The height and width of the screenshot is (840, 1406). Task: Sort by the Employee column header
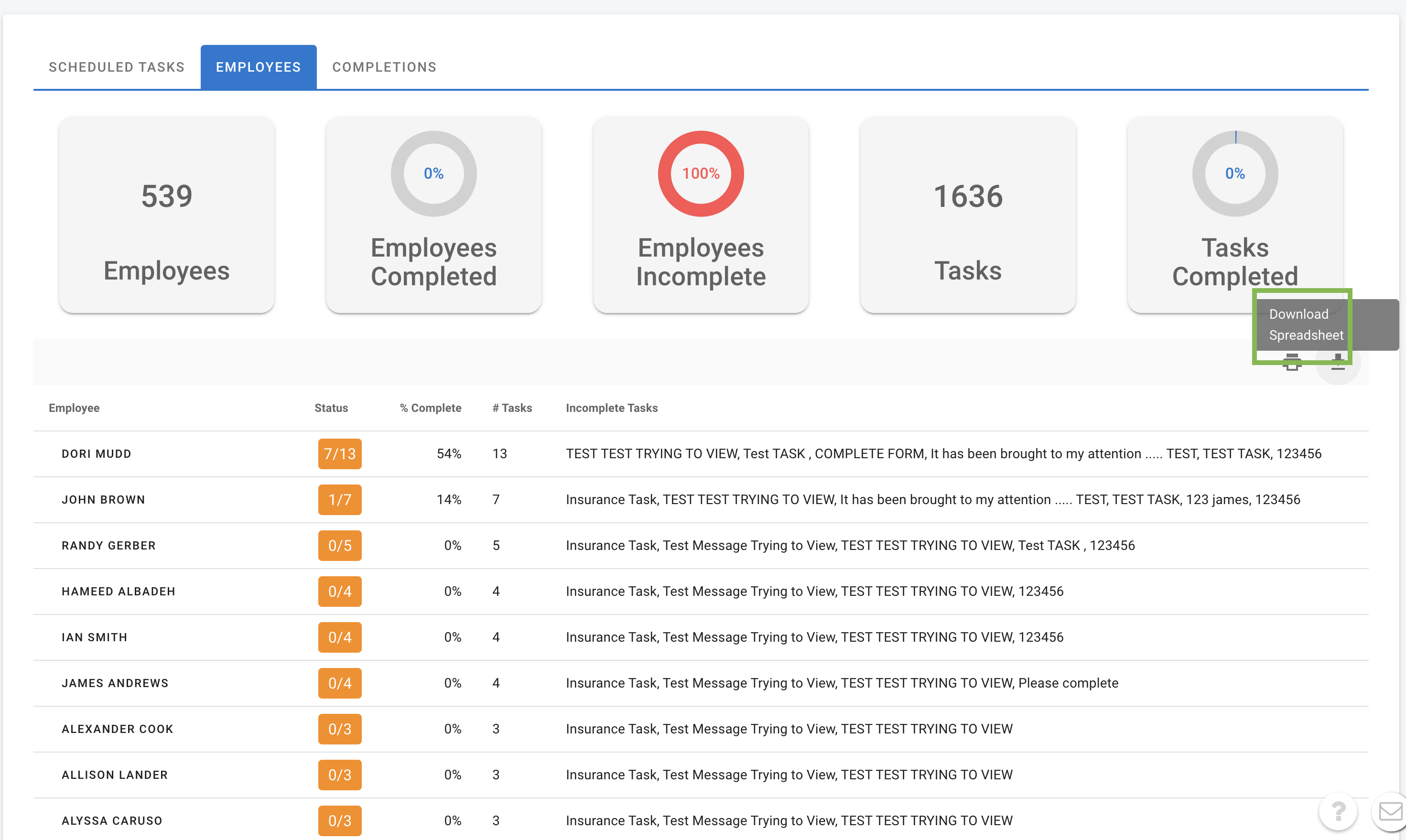(x=74, y=408)
